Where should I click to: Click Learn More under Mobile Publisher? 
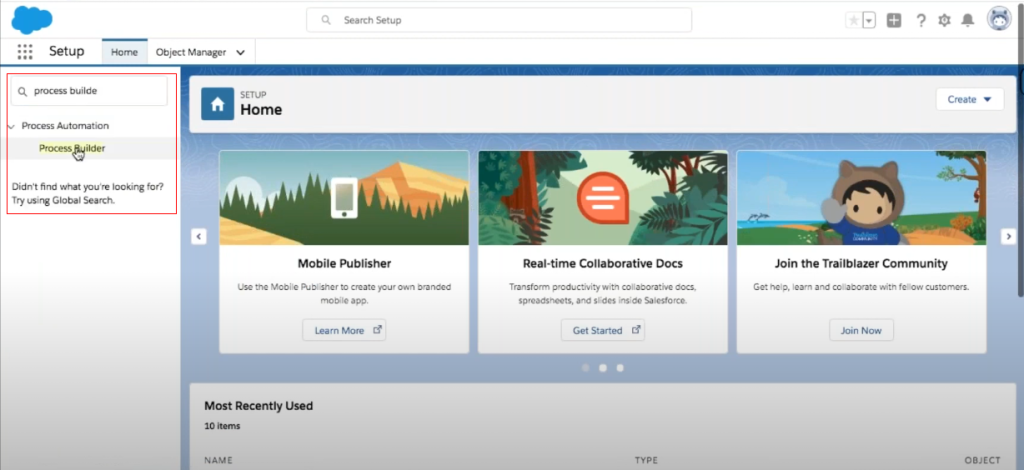pyautogui.click(x=344, y=330)
